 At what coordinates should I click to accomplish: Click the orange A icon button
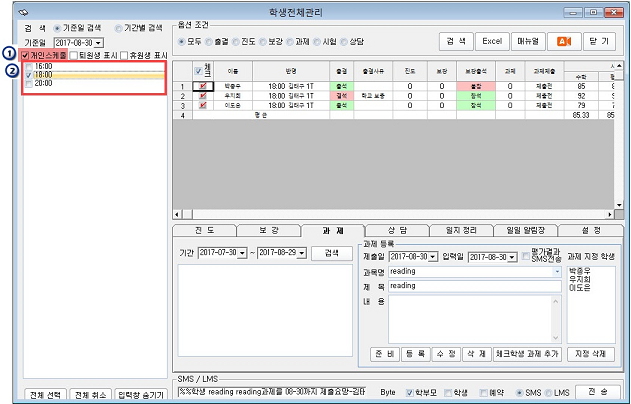(563, 41)
